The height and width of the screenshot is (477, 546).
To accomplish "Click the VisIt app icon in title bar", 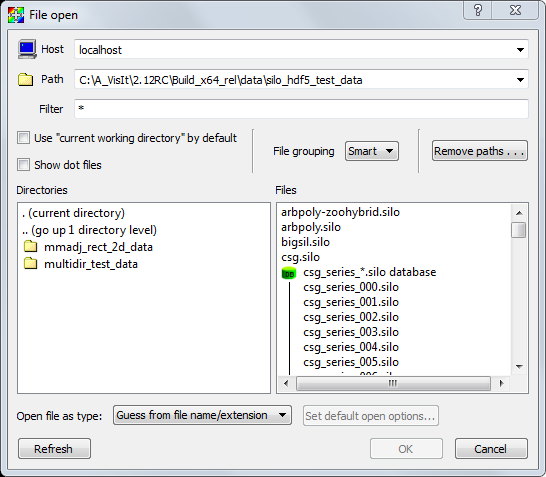I will (x=16, y=15).
